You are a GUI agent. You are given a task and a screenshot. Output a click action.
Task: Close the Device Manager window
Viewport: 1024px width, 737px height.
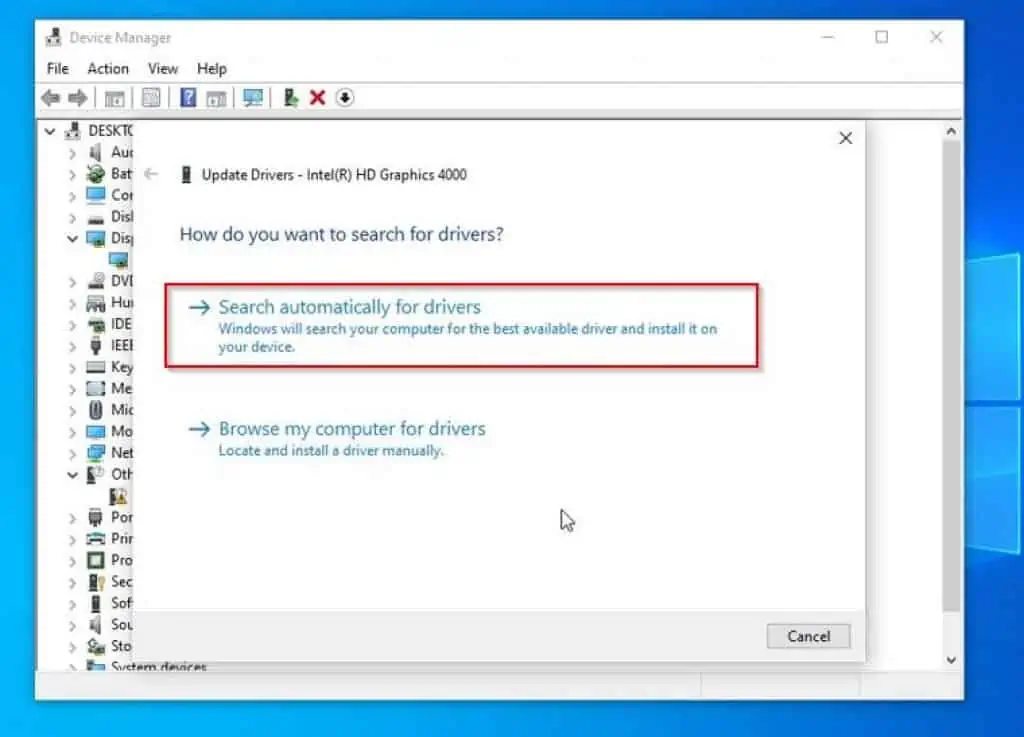[x=936, y=37]
